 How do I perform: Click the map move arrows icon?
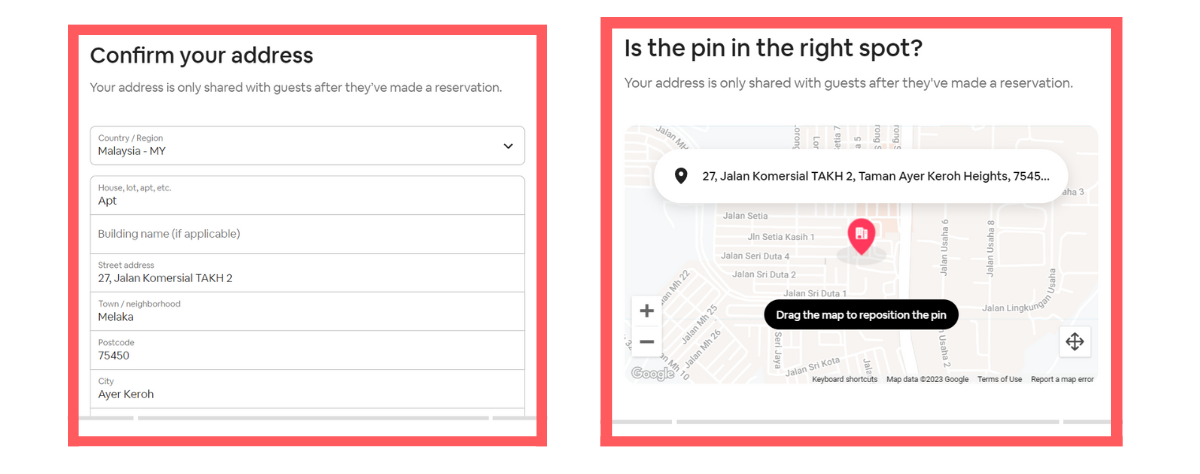click(x=1075, y=342)
